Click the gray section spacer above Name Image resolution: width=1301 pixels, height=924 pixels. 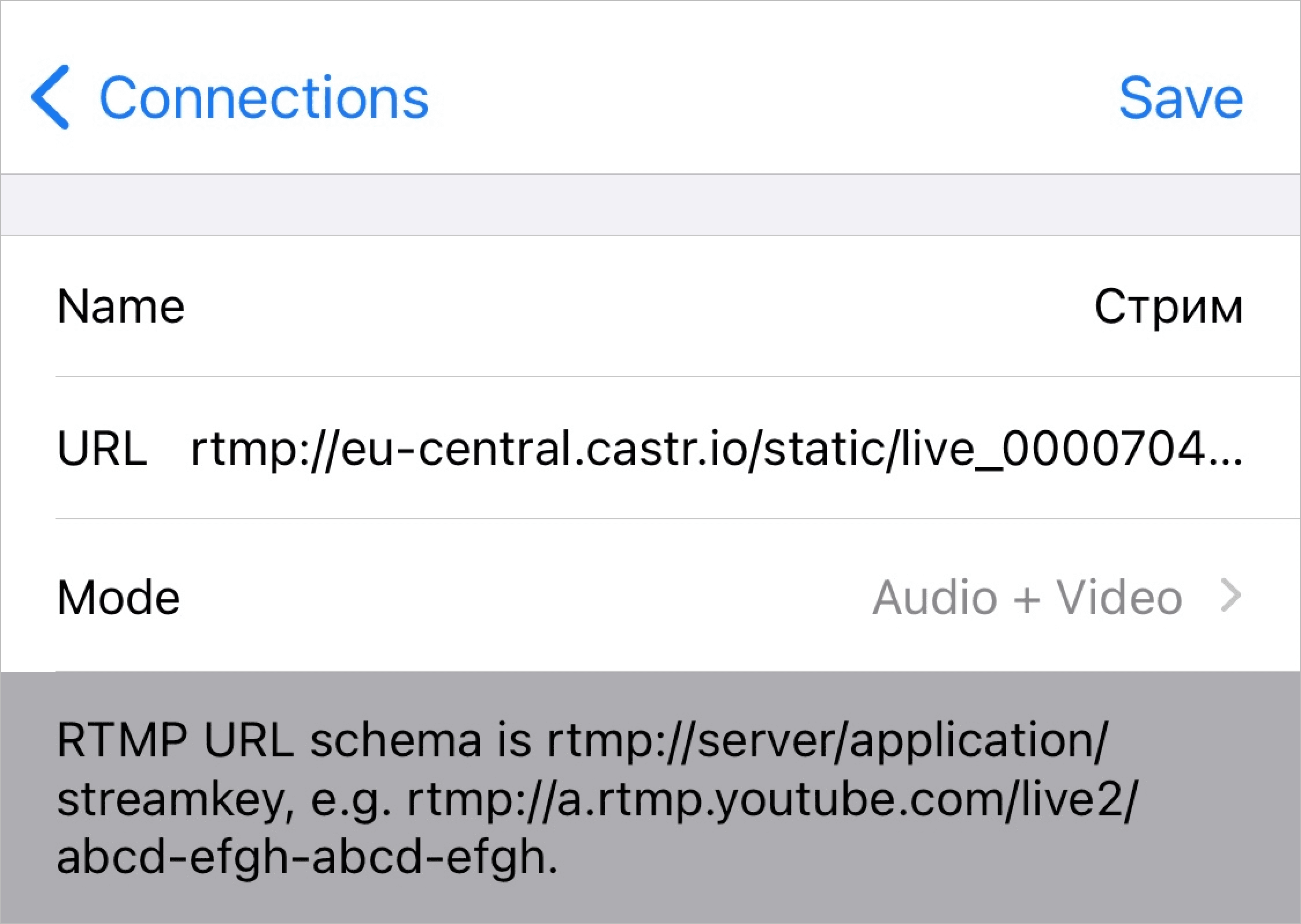tap(650, 205)
